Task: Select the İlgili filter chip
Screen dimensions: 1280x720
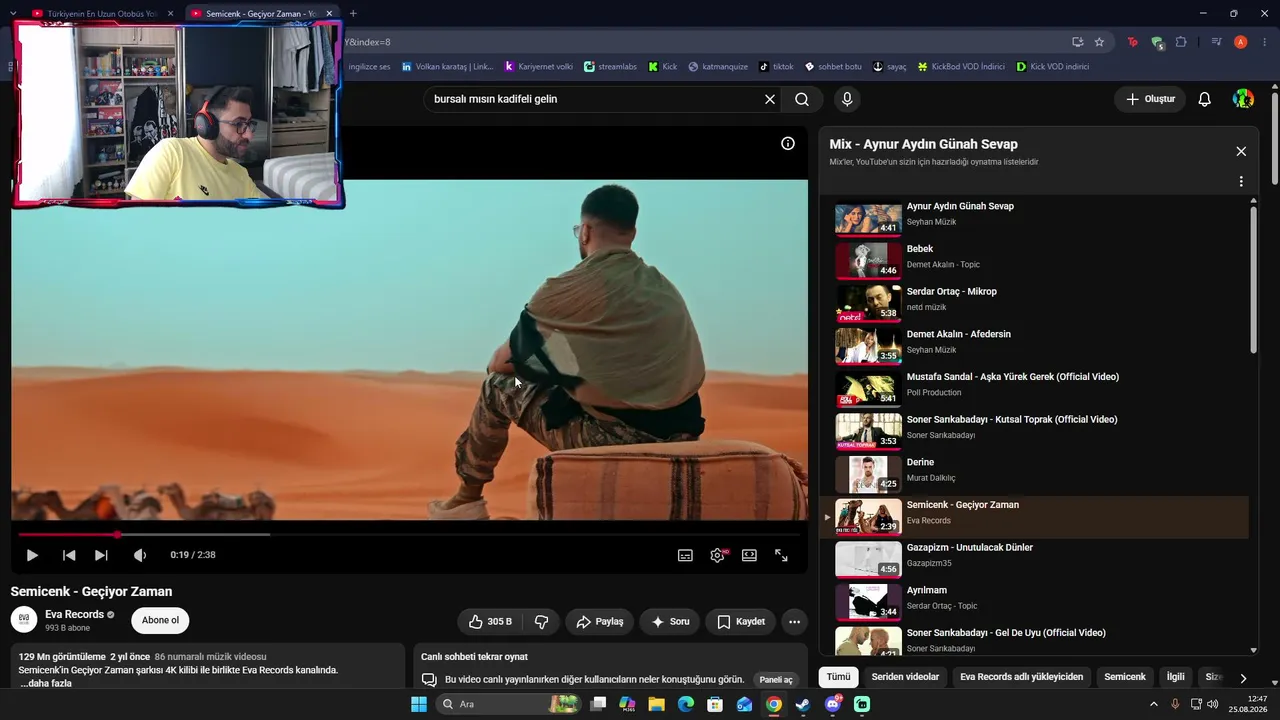Action: 1175,677
